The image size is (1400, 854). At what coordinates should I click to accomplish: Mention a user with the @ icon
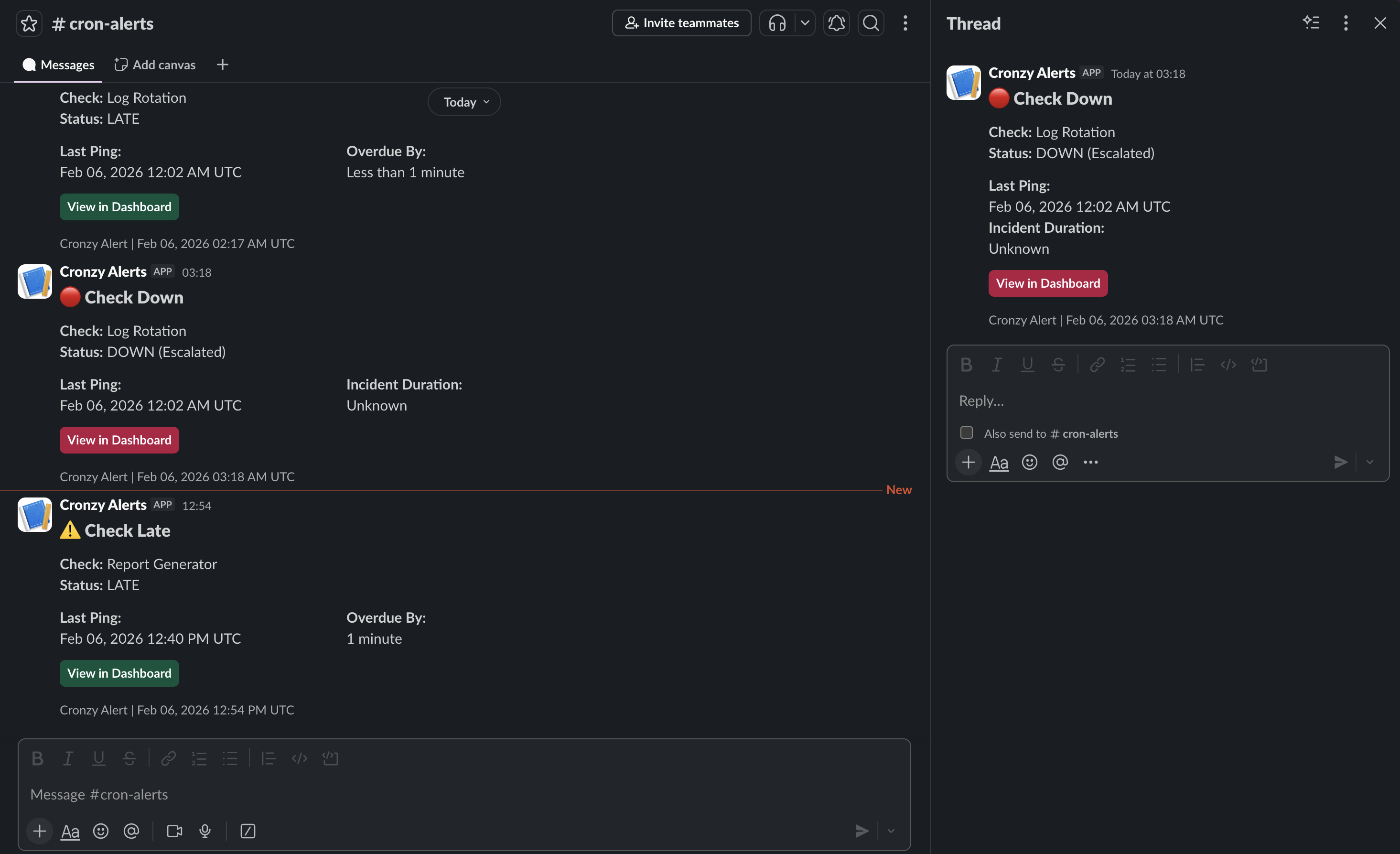click(131, 831)
